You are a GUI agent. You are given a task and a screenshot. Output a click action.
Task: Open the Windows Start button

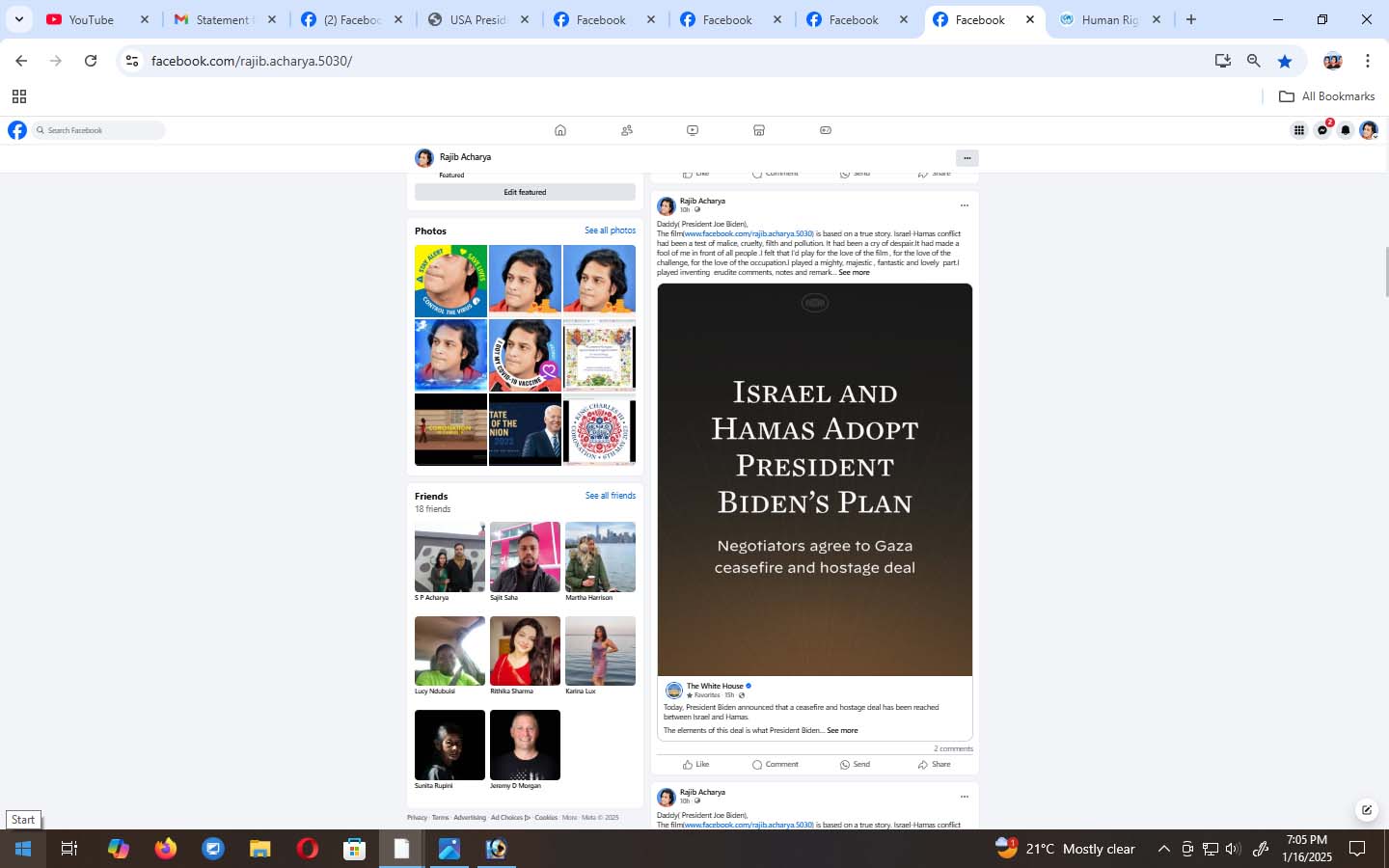pyautogui.click(x=23, y=849)
